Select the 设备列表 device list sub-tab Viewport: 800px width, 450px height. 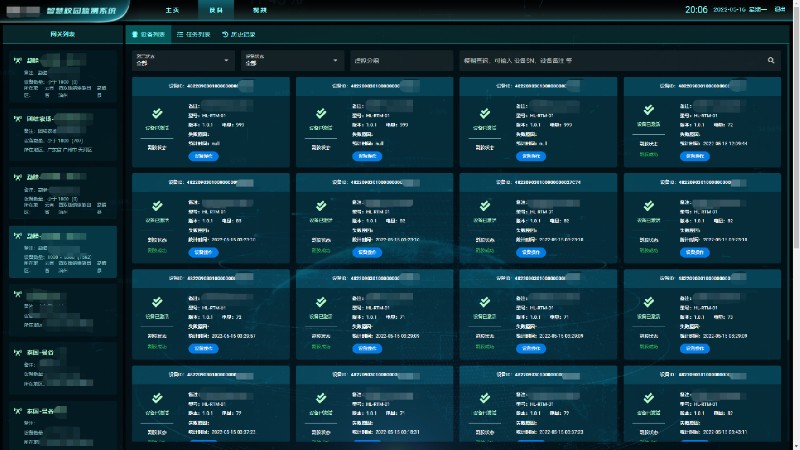[x=148, y=34]
